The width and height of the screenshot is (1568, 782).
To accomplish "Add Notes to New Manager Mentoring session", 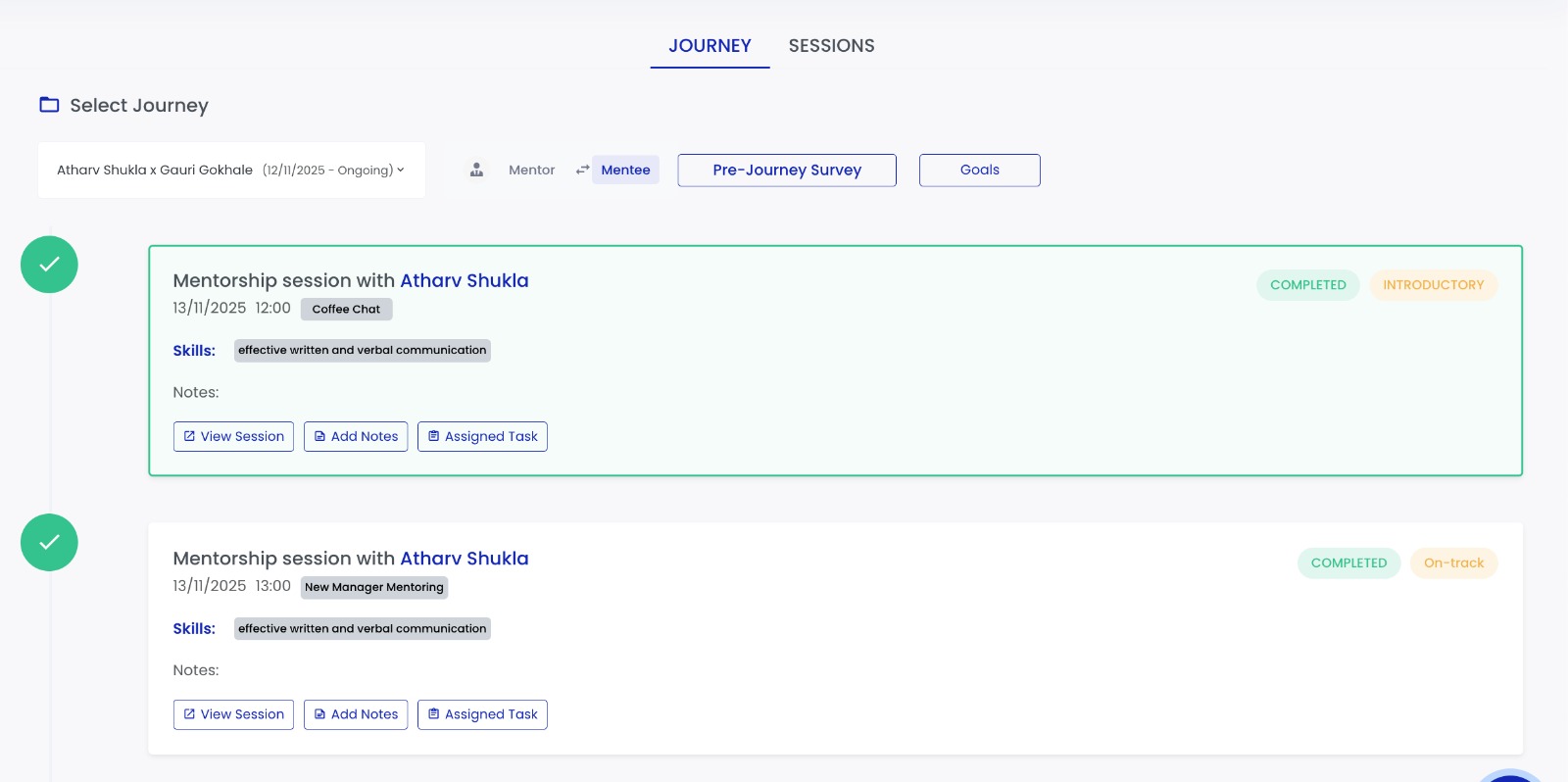I will 356,714.
